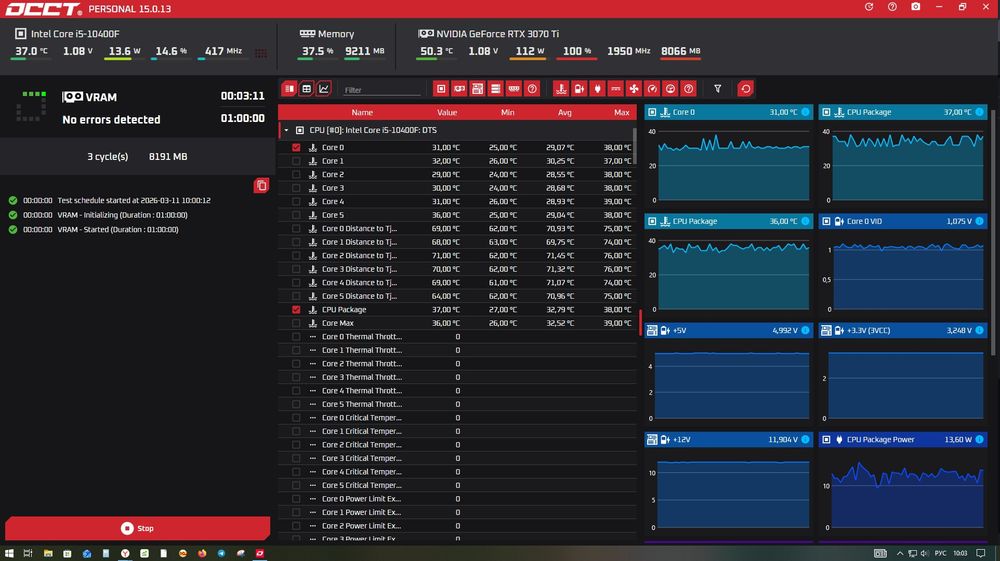Check the Core 1 checkbox
Screen dimensions: 1000x561
click(x=296, y=161)
